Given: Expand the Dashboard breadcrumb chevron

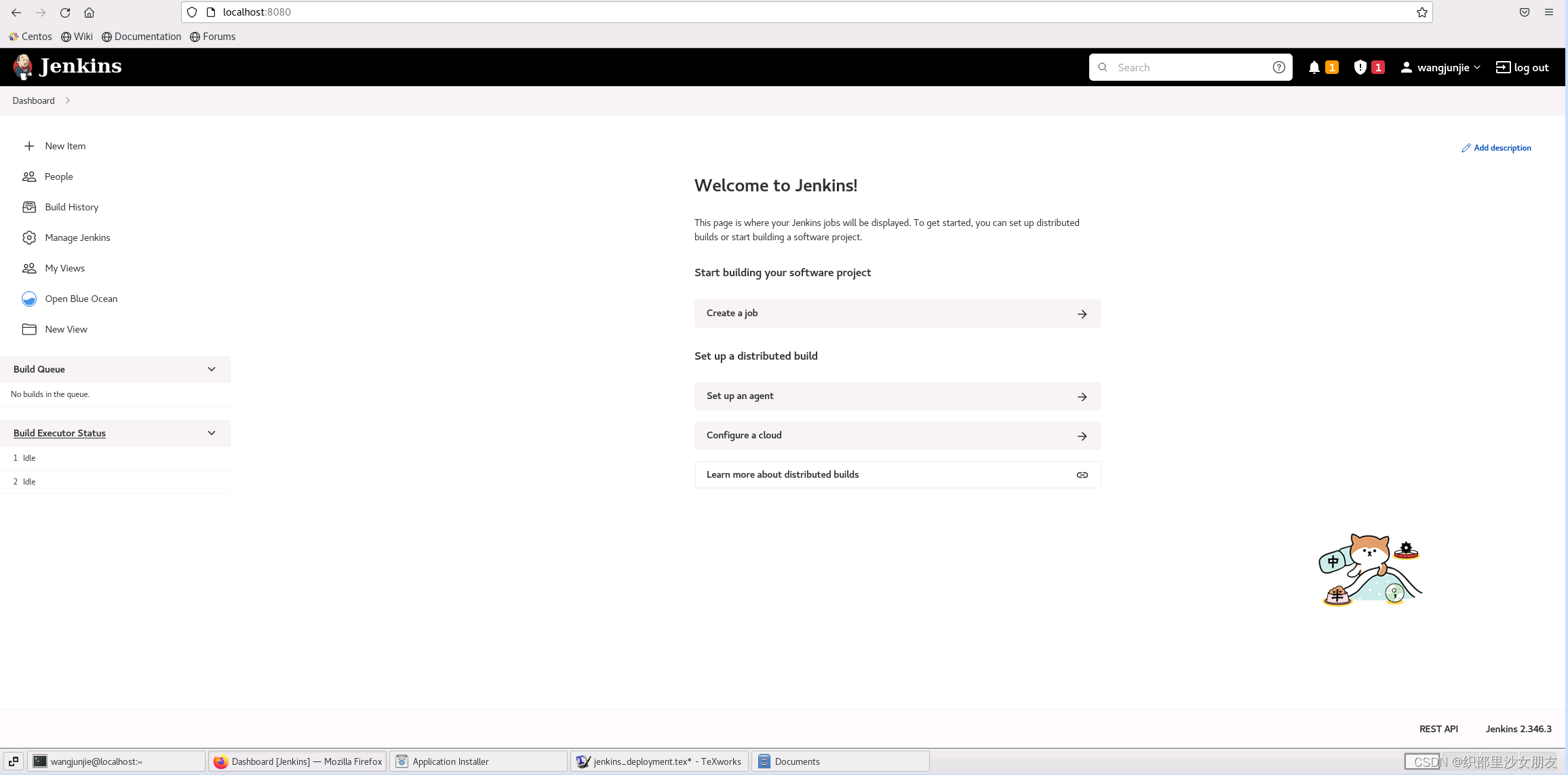Looking at the screenshot, I should (x=68, y=100).
